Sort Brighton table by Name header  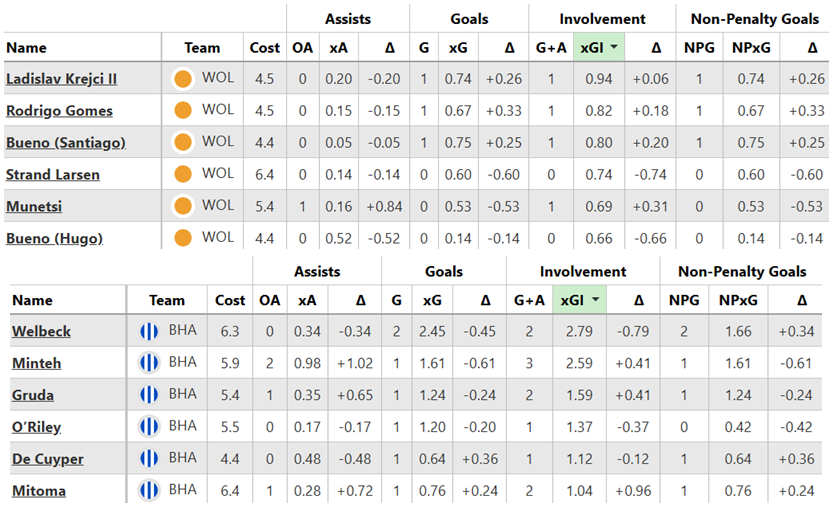32,300
